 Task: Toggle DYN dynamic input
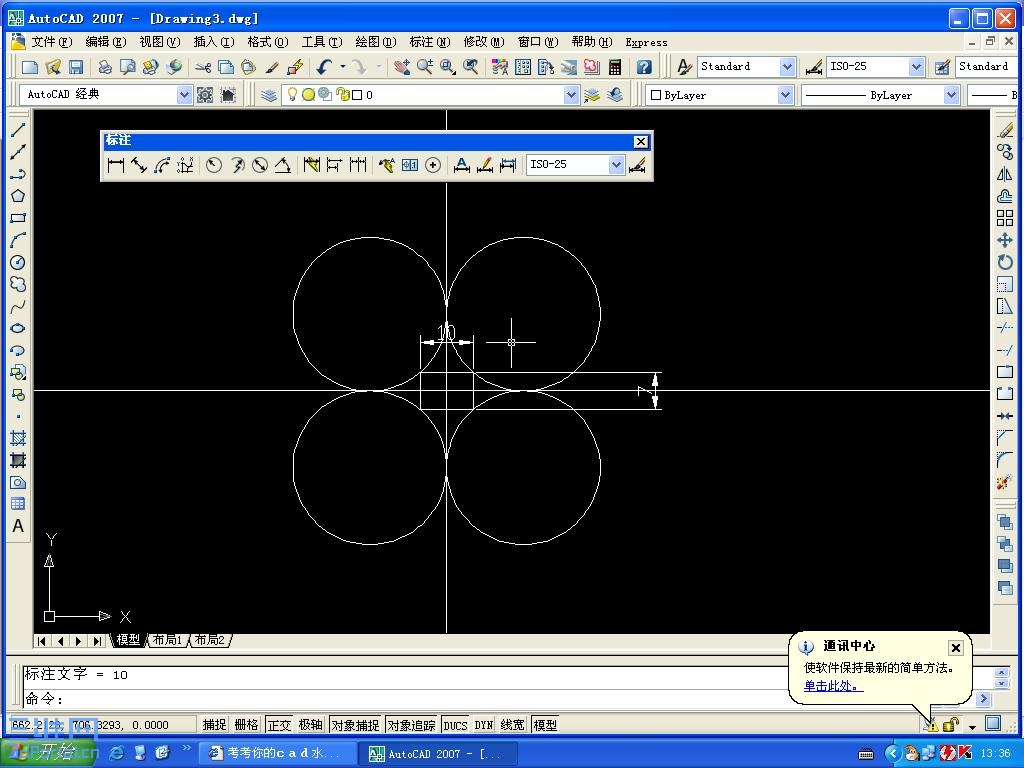click(484, 725)
